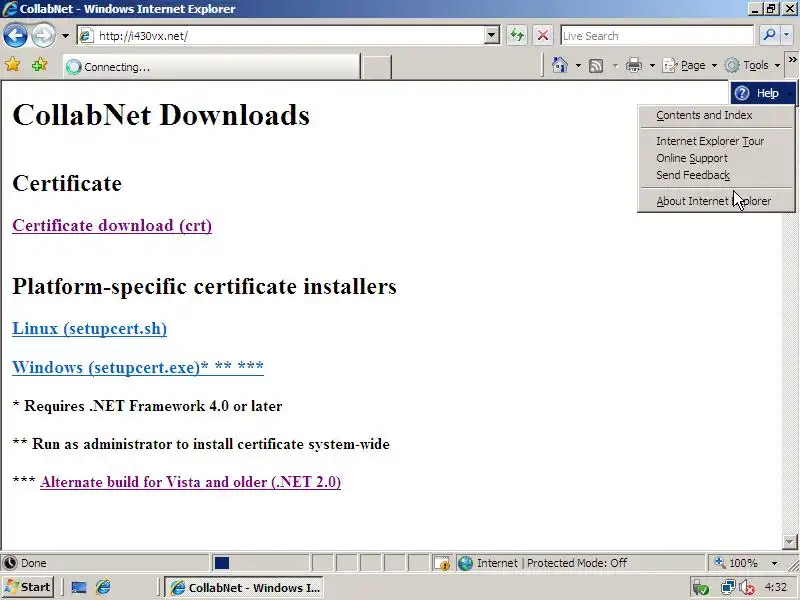Viewport: 800px width, 600px height.
Task: Open Certificate download (crt) link
Action: point(112,226)
